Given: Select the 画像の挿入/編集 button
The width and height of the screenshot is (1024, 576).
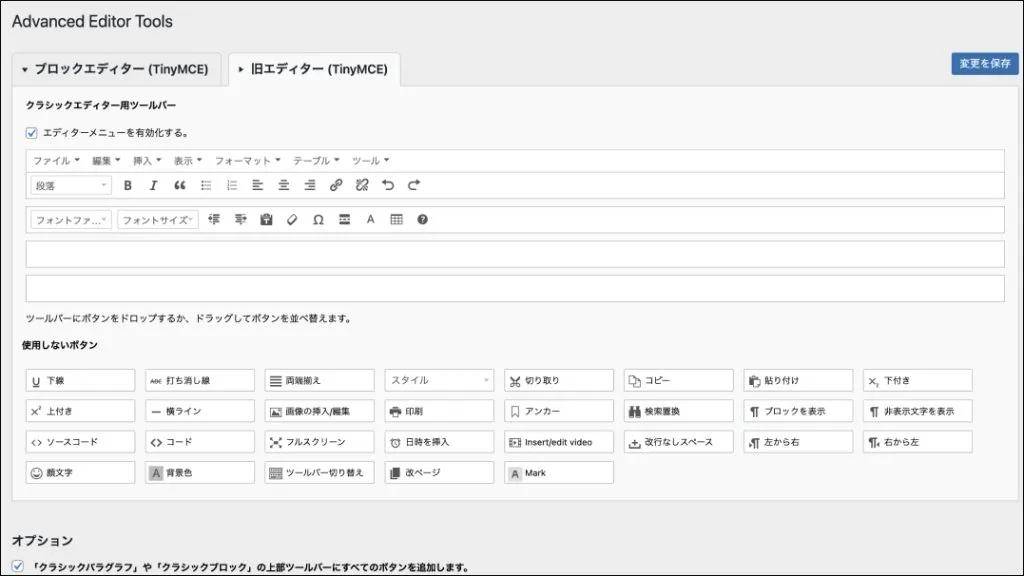Looking at the screenshot, I should pyautogui.click(x=319, y=411).
